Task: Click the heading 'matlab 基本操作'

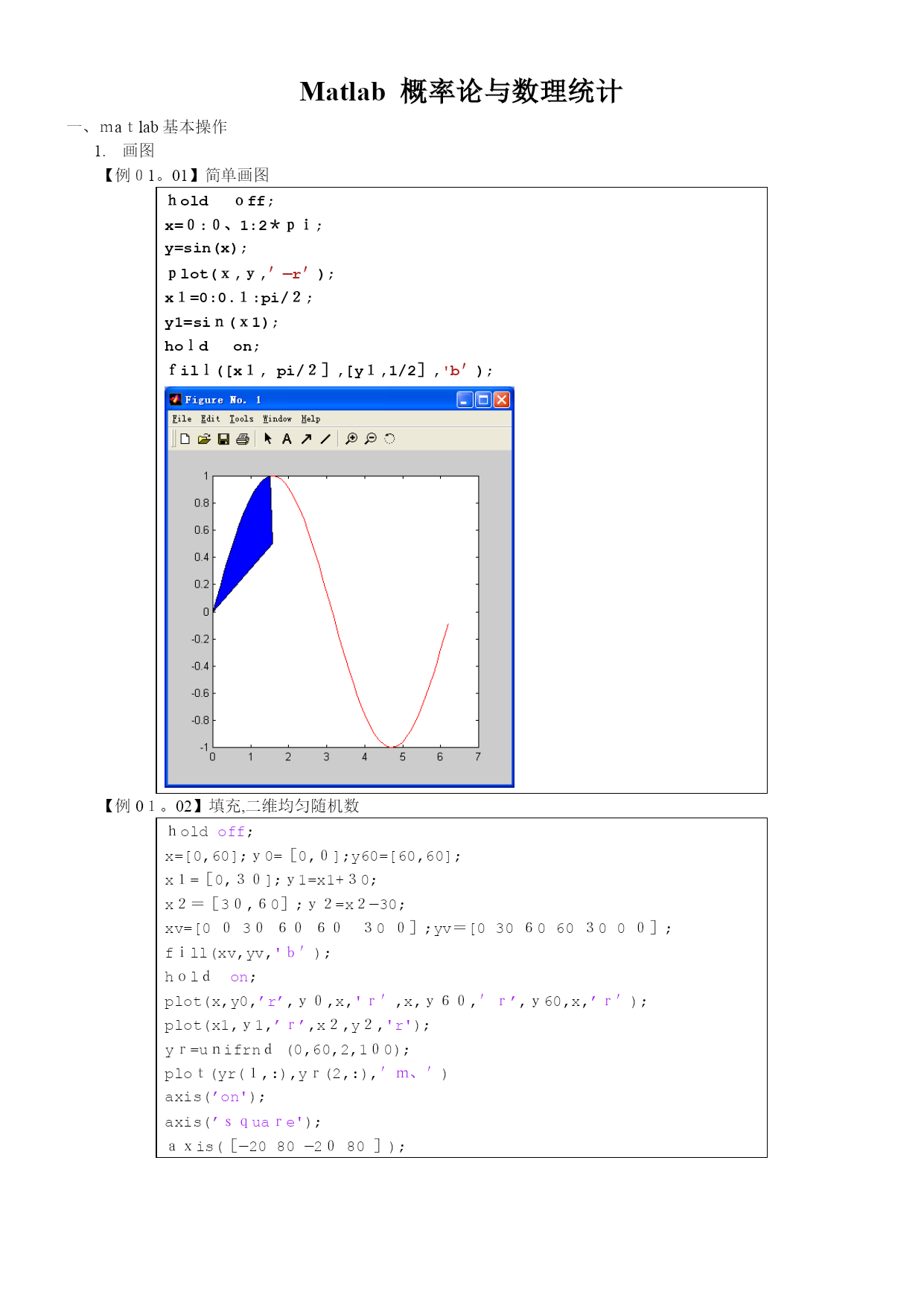Action: tap(163, 127)
